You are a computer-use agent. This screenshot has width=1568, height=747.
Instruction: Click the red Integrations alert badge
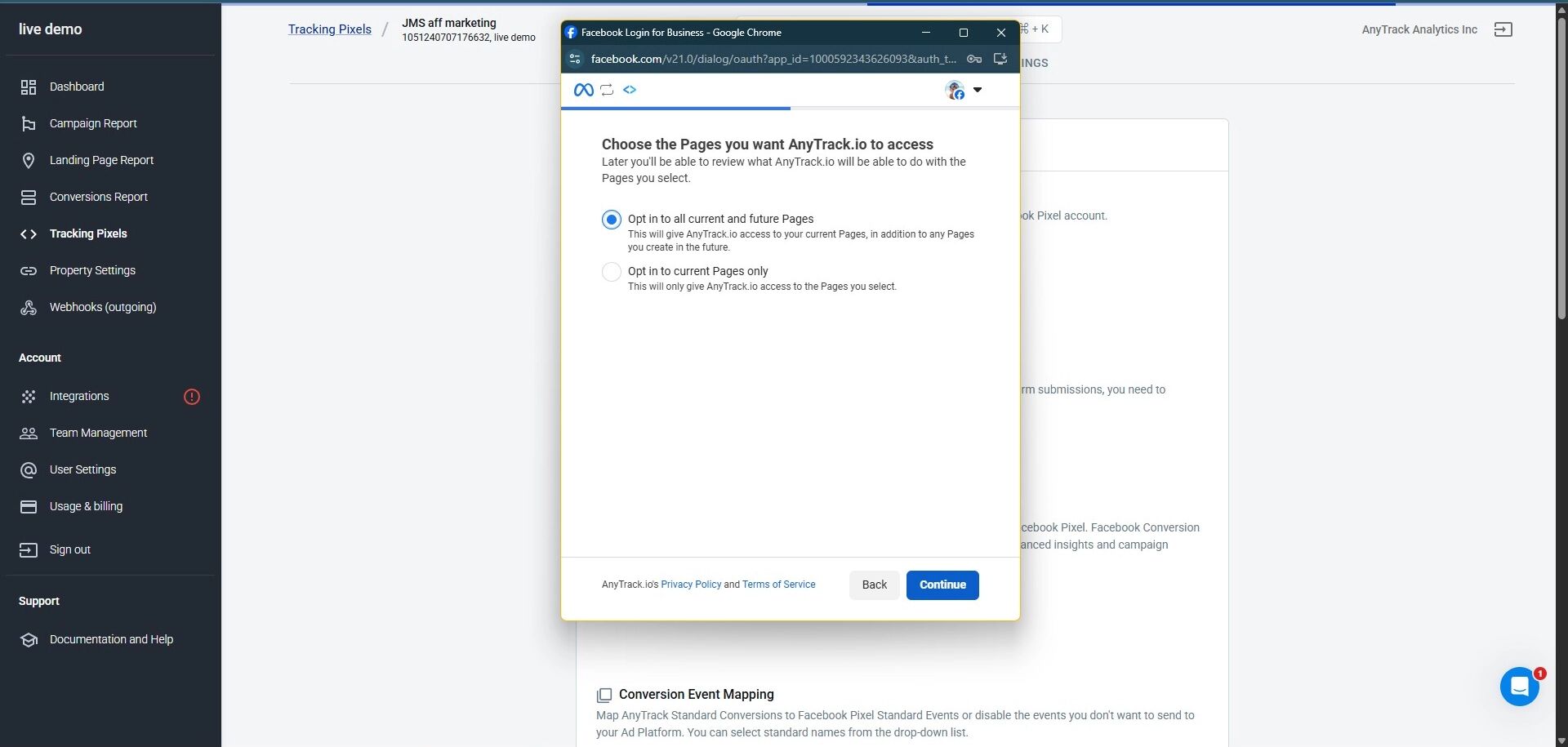(192, 397)
